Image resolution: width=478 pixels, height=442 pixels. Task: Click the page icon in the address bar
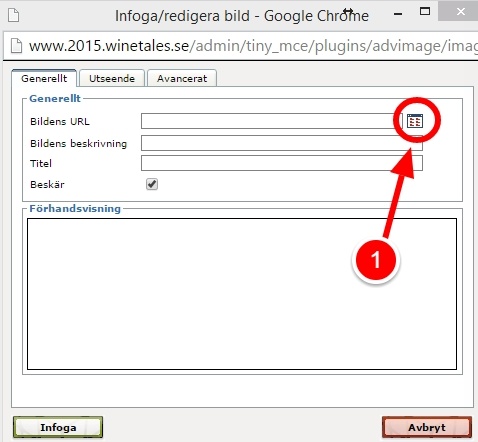pyautogui.click(x=16, y=46)
